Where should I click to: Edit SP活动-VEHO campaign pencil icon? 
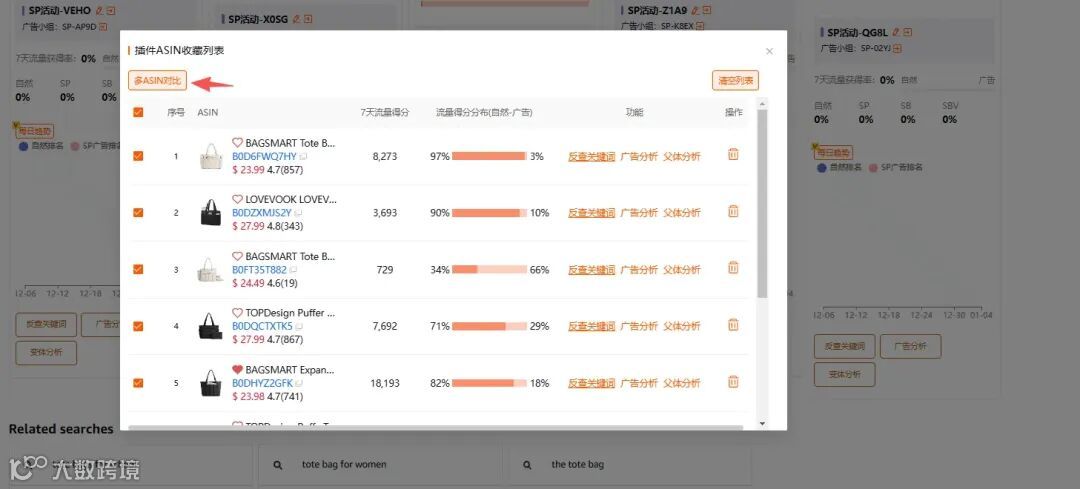[x=99, y=10]
